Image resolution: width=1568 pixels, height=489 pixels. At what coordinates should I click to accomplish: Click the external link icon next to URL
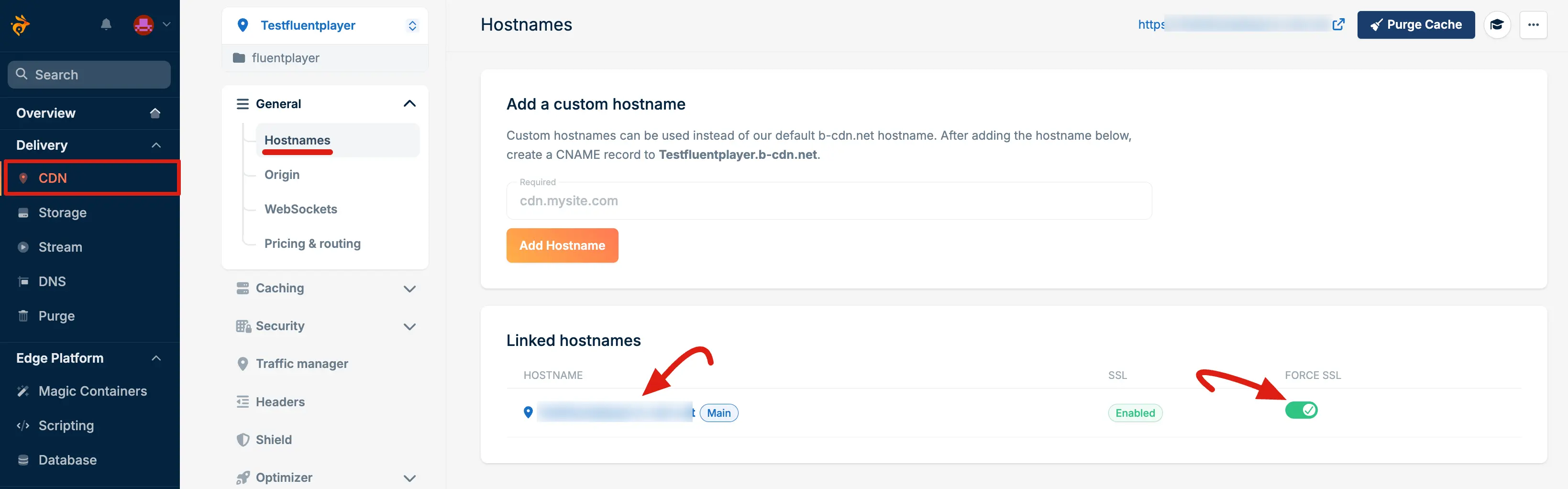tap(1338, 24)
